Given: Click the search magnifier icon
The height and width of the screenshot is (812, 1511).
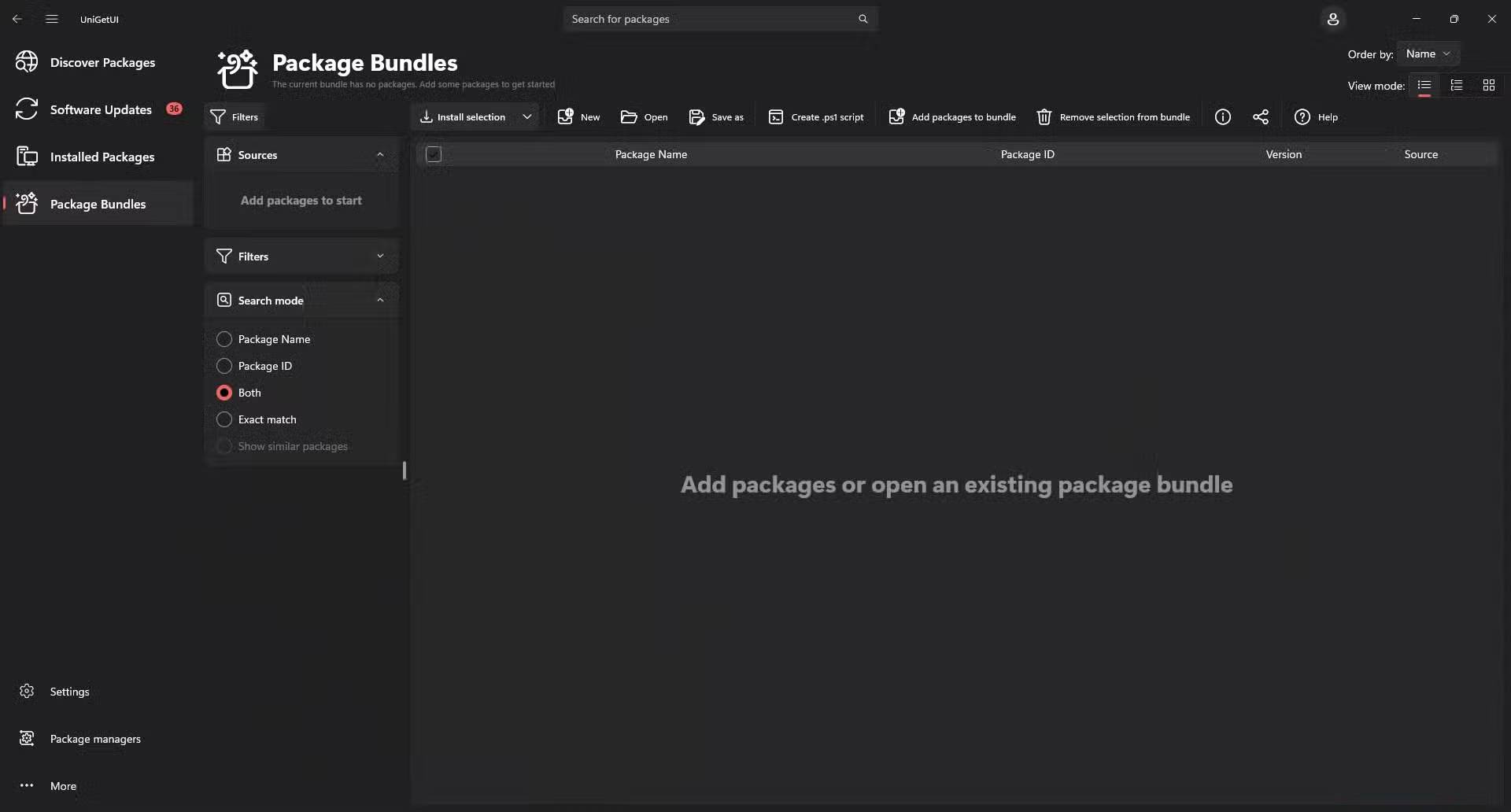Looking at the screenshot, I should 863,19.
